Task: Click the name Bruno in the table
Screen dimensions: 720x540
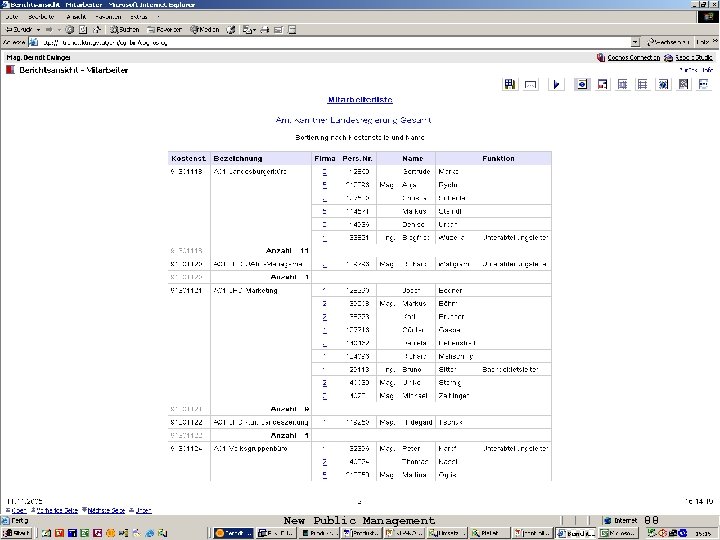Action: click(411, 370)
